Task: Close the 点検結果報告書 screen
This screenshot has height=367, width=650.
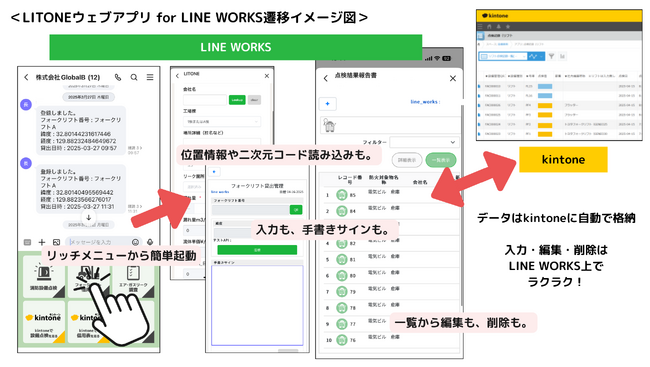Action: coord(453,78)
